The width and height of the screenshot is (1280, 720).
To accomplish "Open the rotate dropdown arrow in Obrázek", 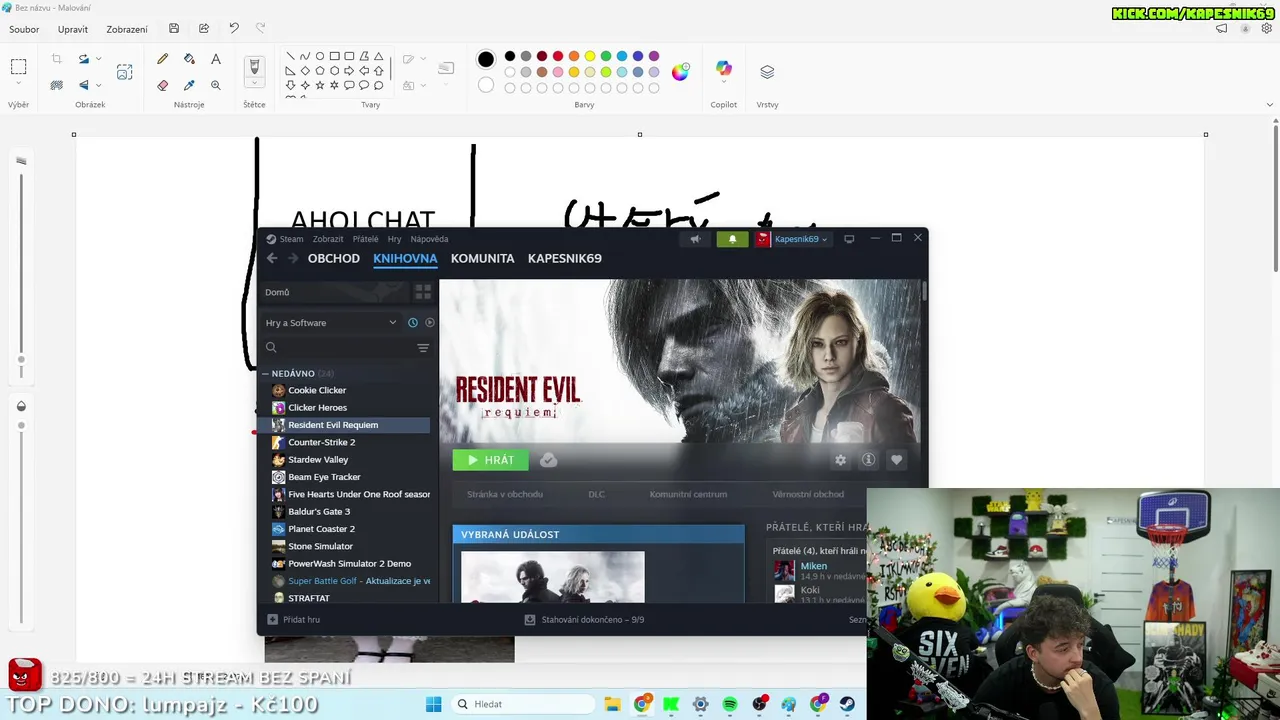I will [x=98, y=59].
